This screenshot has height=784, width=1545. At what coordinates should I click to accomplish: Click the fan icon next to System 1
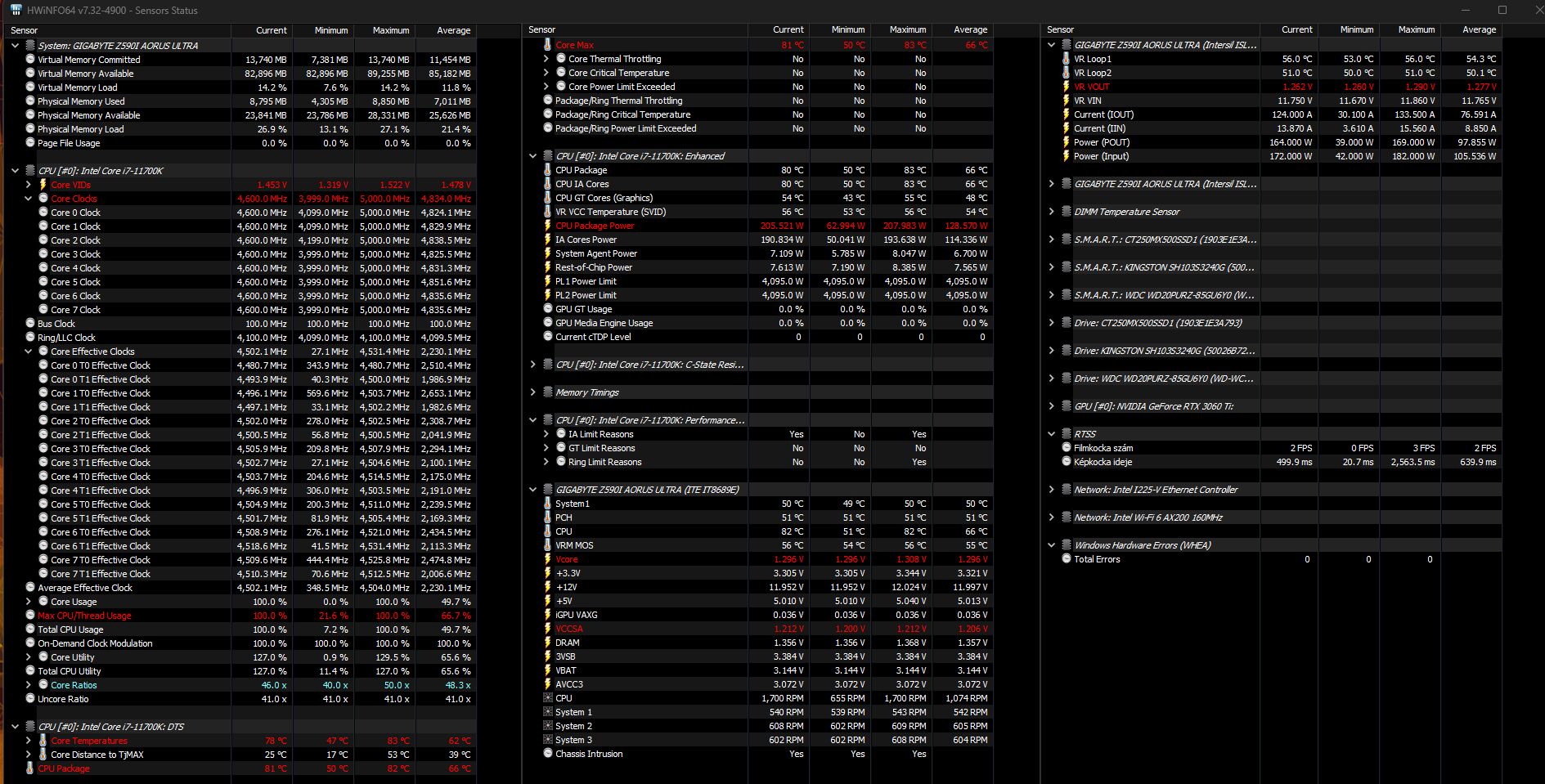pos(547,712)
